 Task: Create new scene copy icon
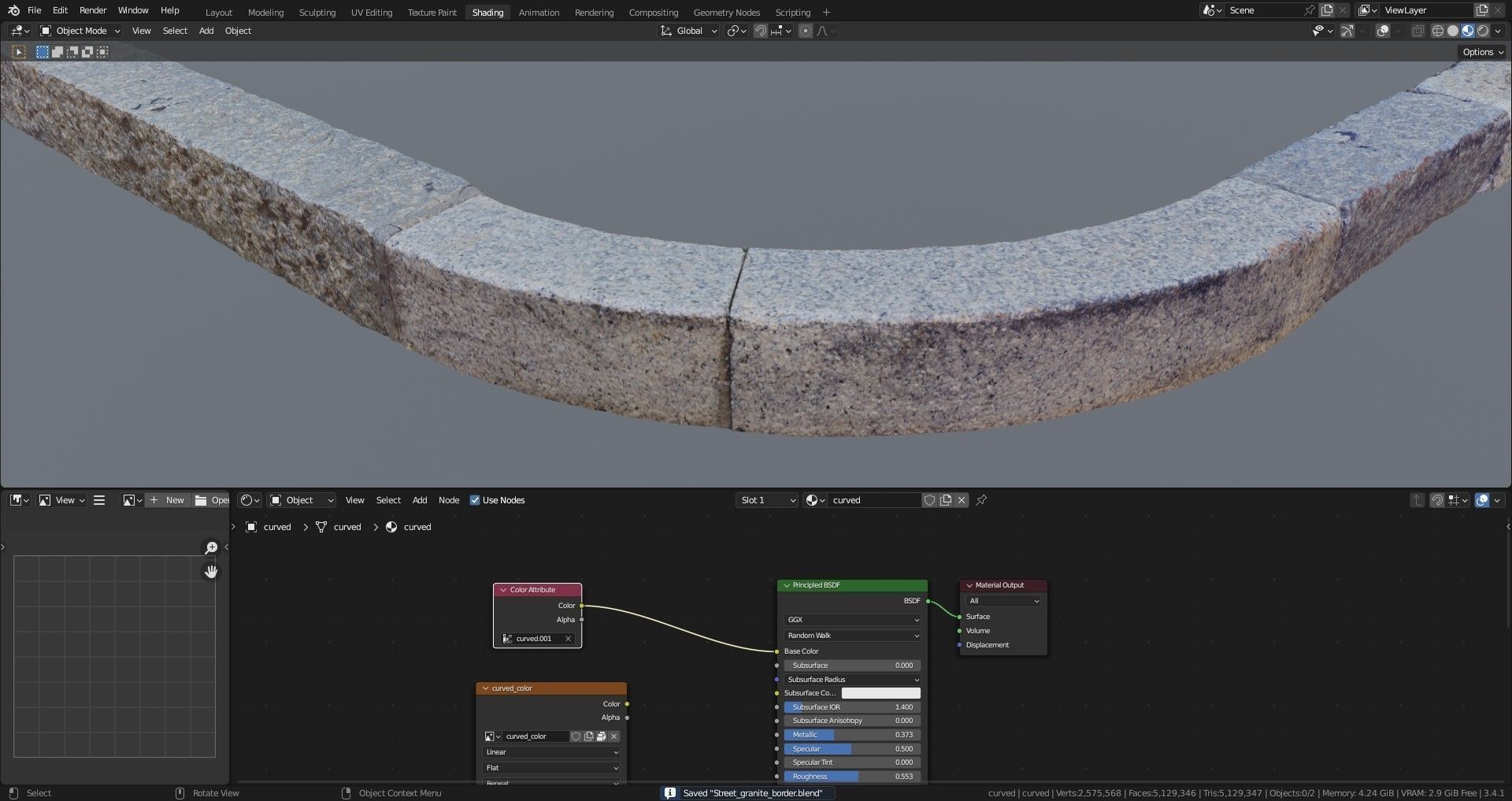click(1327, 10)
